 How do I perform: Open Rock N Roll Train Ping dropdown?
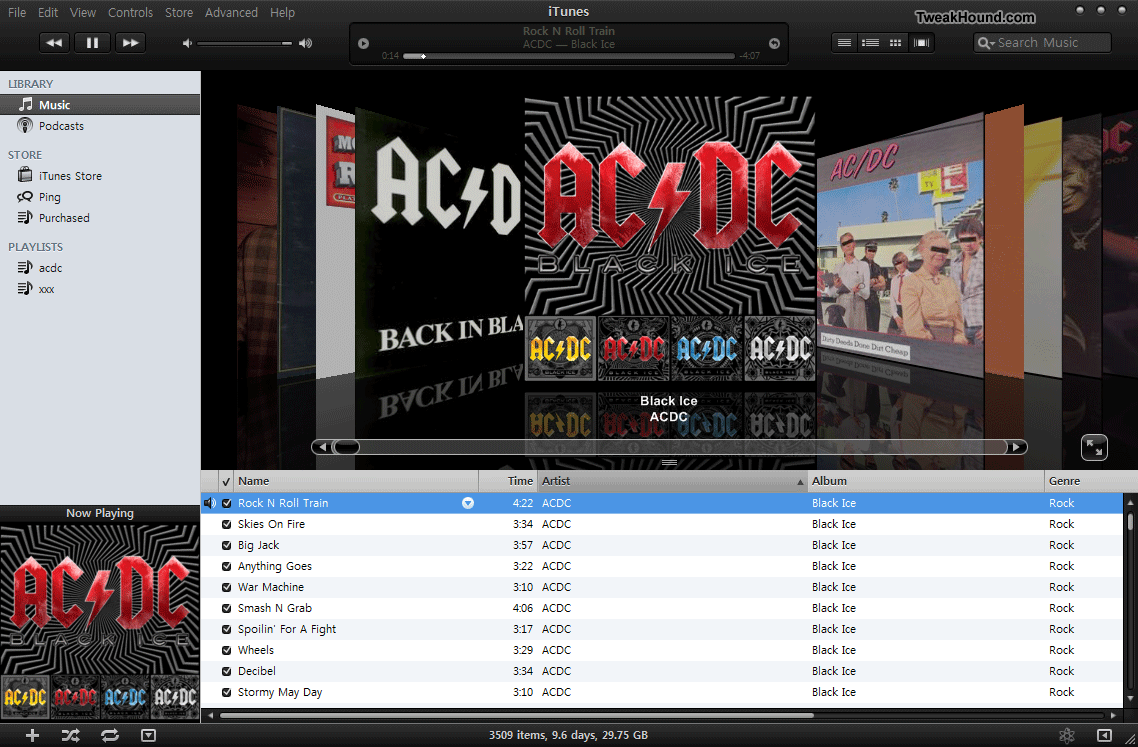point(468,503)
